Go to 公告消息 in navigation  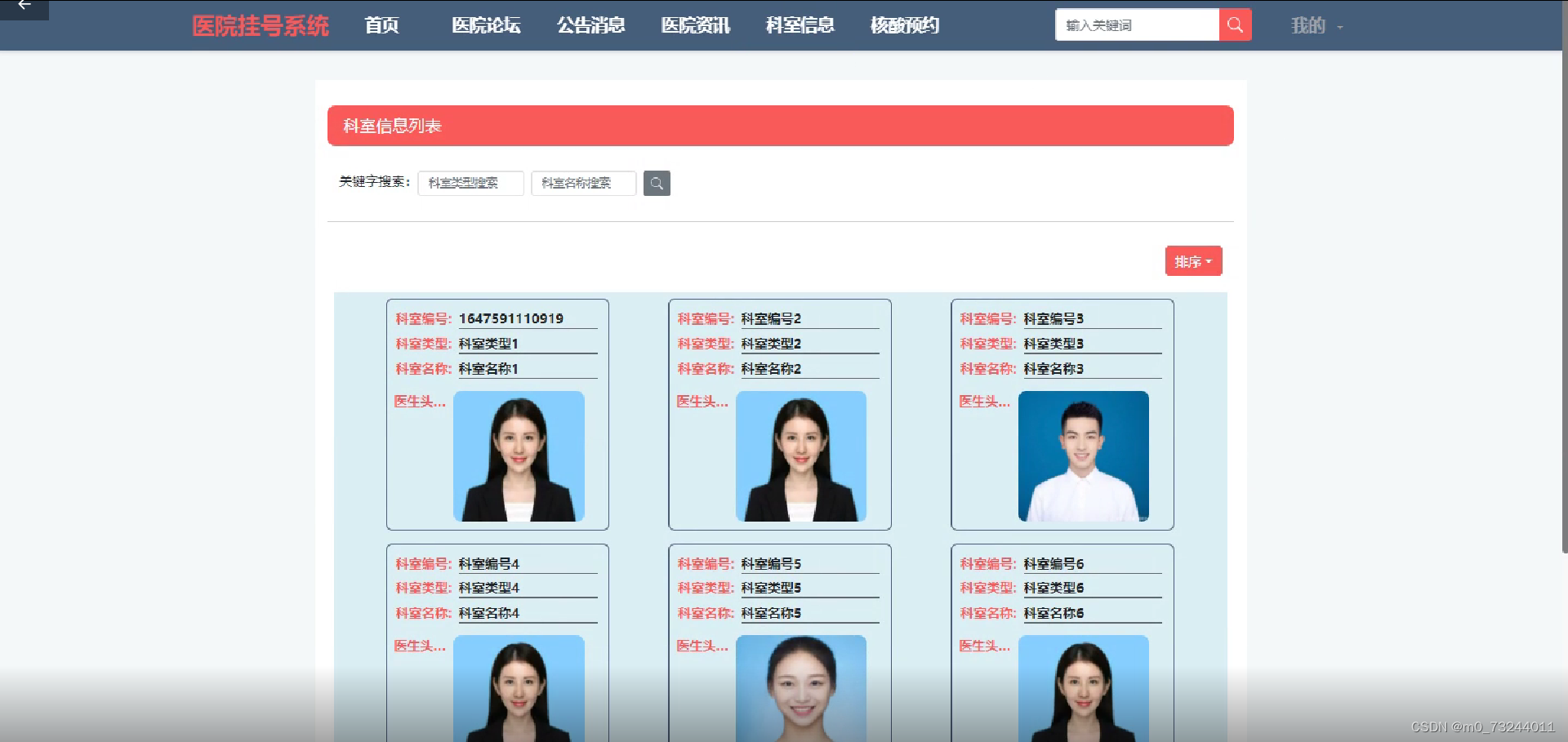[590, 25]
